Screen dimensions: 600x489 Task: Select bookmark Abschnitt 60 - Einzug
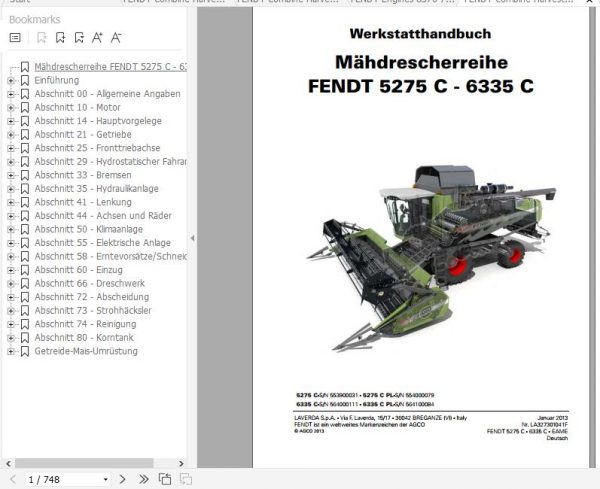[x=78, y=270]
